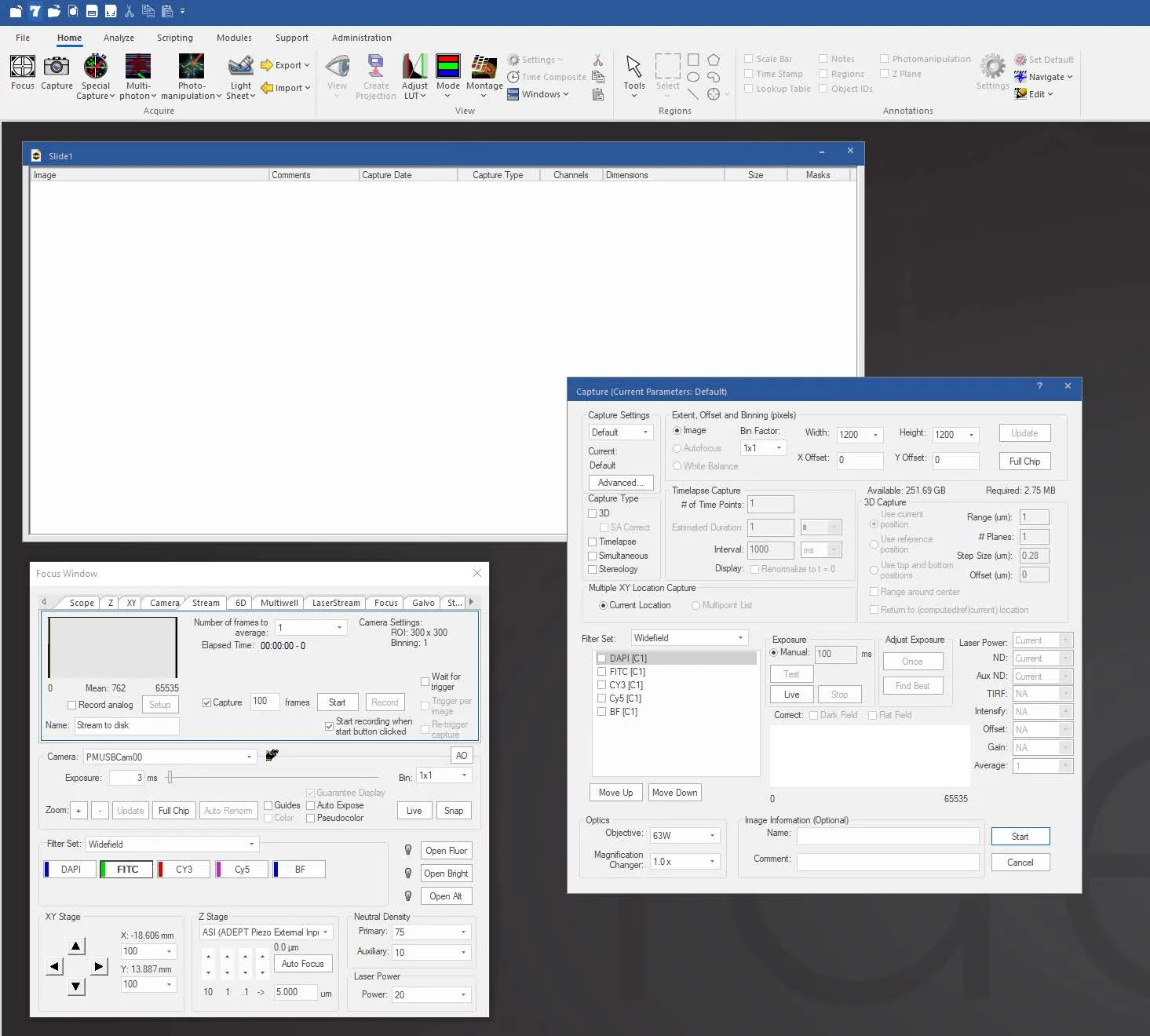
Task: Enable the Timelapse capture type checkbox
Action: click(593, 542)
